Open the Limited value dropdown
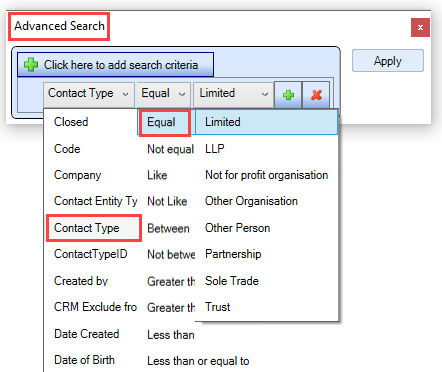The height and width of the screenshot is (372, 442). pos(233,94)
